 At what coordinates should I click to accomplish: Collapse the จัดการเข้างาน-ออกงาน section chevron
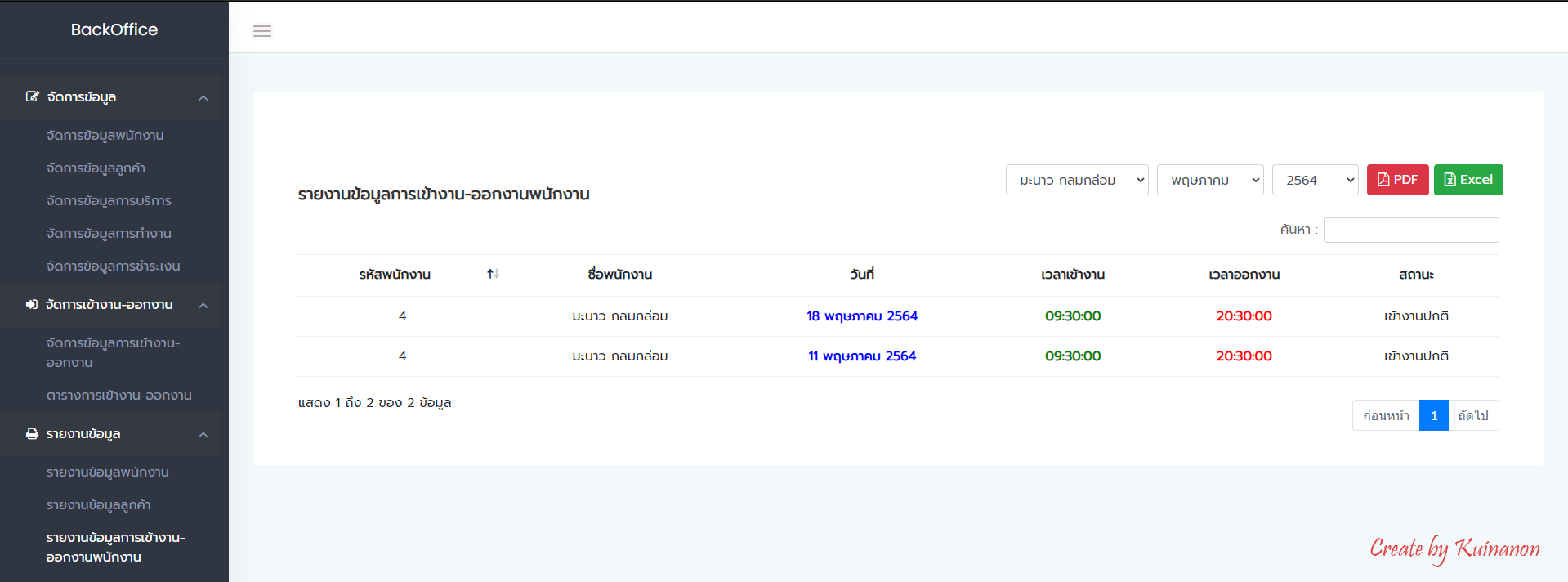coord(203,305)
